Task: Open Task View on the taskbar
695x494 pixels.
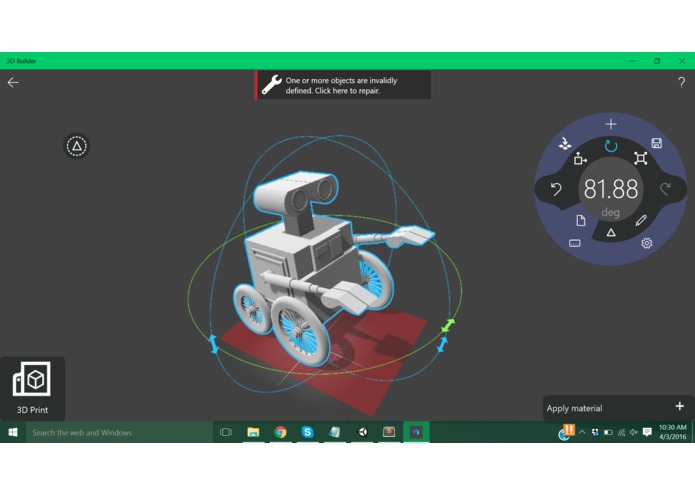Action: point(226,432)
